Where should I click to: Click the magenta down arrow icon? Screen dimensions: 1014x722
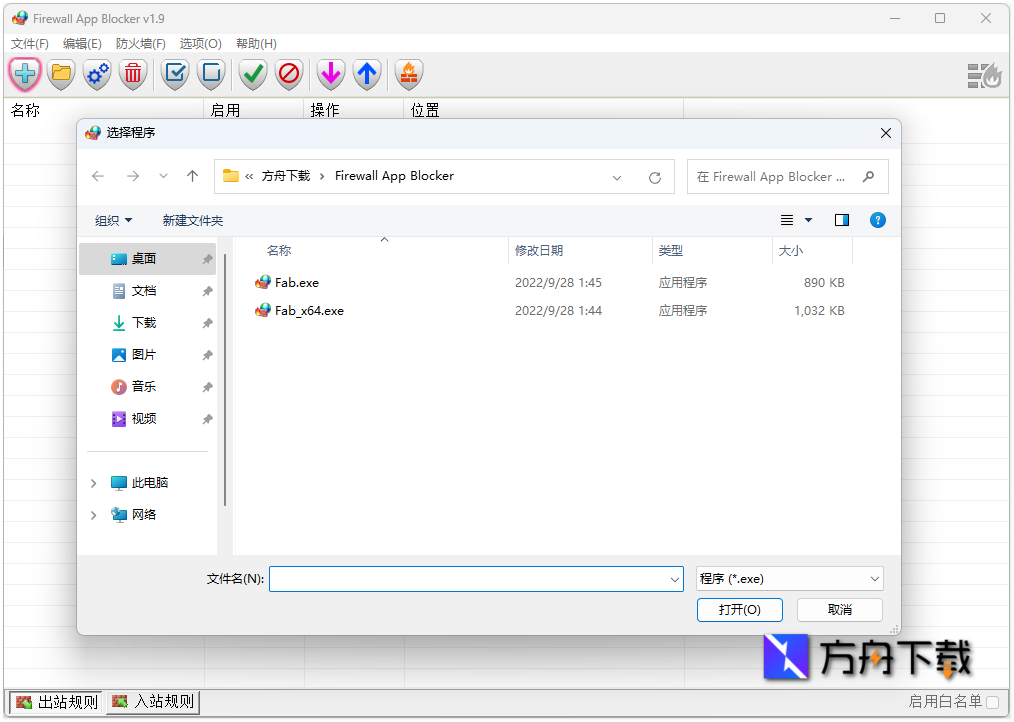click(331, 74)
